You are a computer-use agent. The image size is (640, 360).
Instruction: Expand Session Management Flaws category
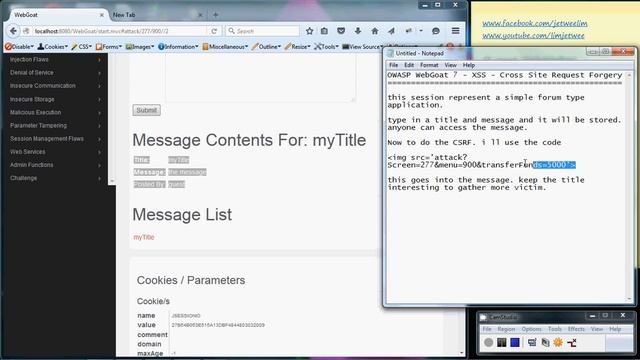pos(56,139)
